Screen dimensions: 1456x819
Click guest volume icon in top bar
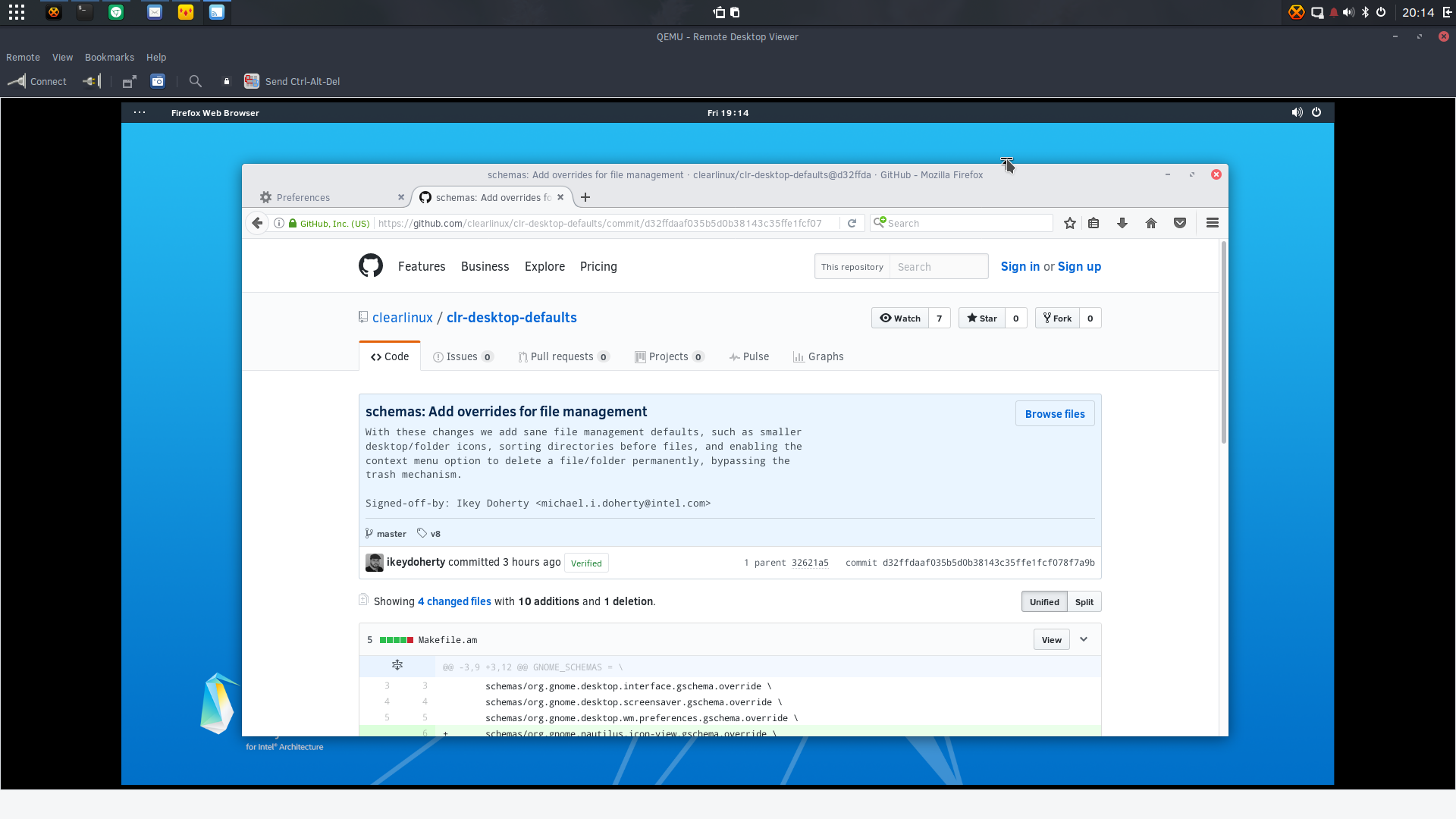pos(1298,112)
